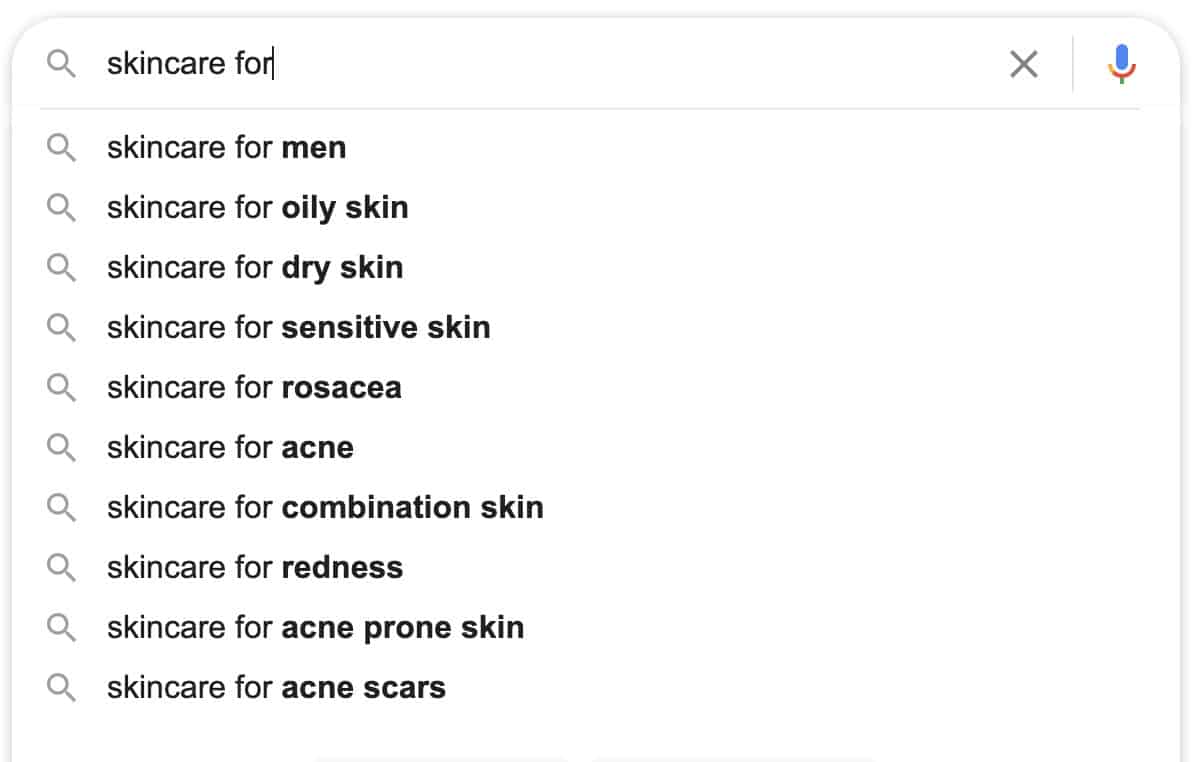Click the search icon beside 'skincare for rosacea'

[61, 387]
